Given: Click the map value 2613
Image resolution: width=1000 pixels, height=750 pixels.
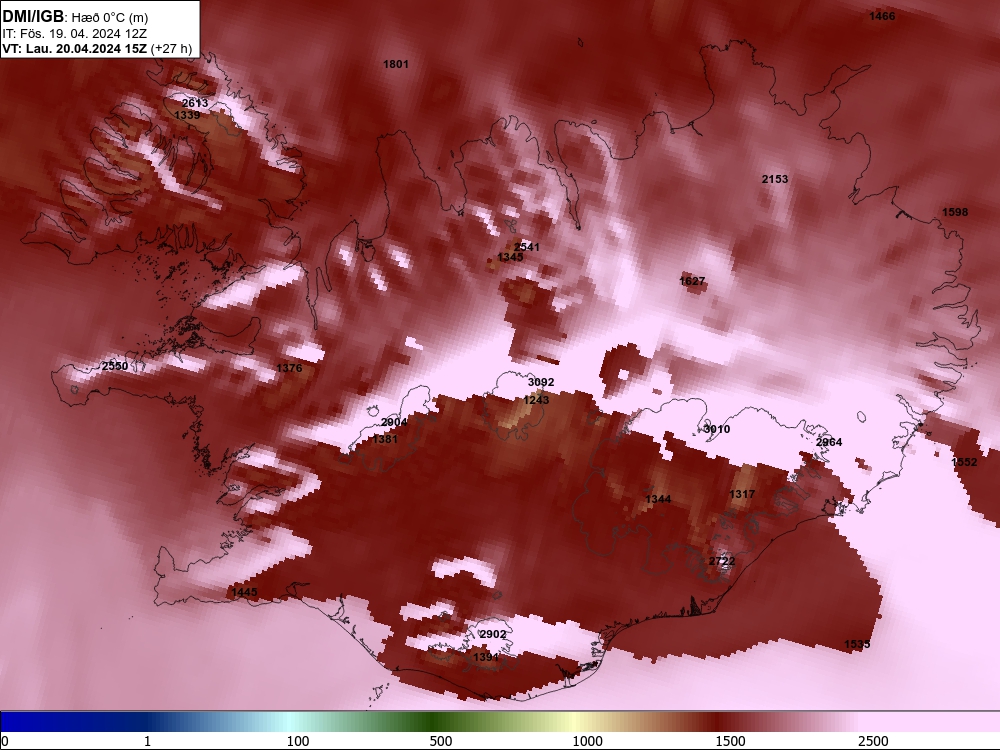Looking at the screenshot, I should click(x=195, y=103).
